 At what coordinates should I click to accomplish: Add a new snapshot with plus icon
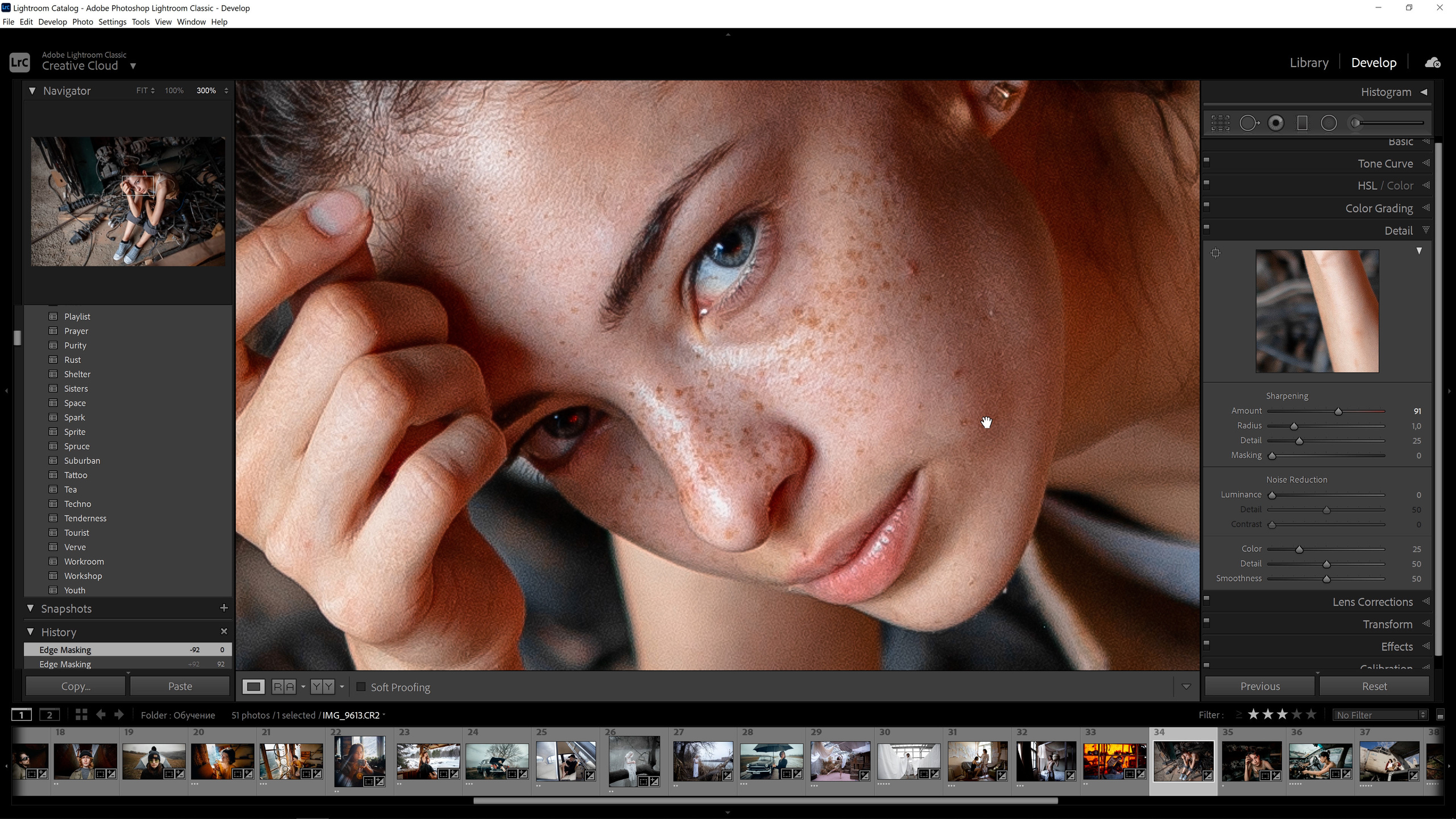pyautogui.click(x=224, y=608)
